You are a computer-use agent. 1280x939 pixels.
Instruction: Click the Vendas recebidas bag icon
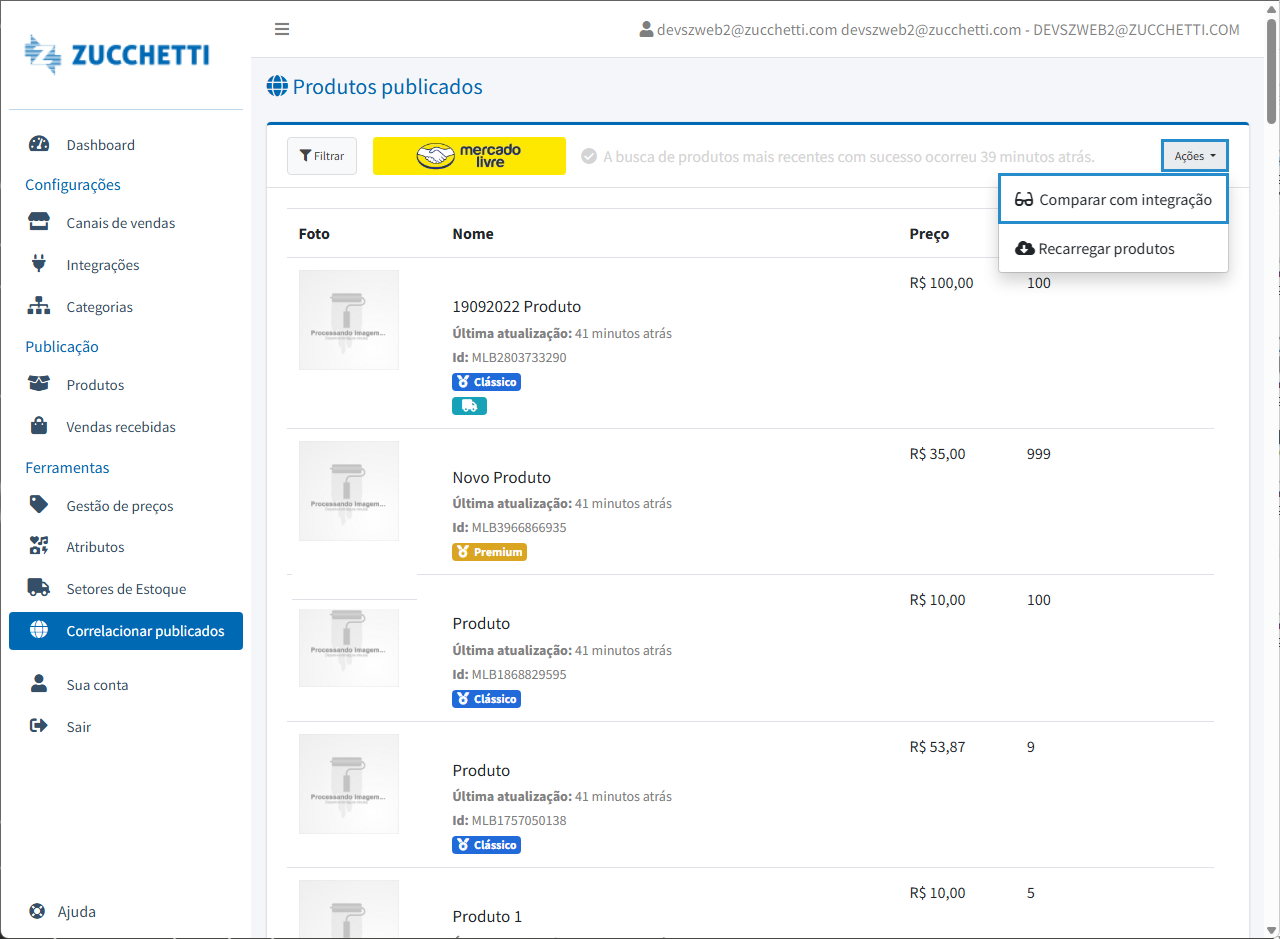click(39, 426)
